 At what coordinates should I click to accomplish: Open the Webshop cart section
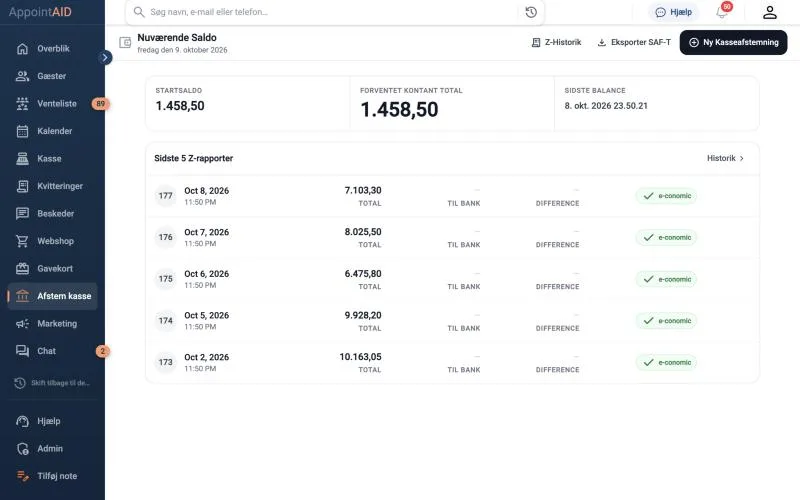click(x=53, y=241)
